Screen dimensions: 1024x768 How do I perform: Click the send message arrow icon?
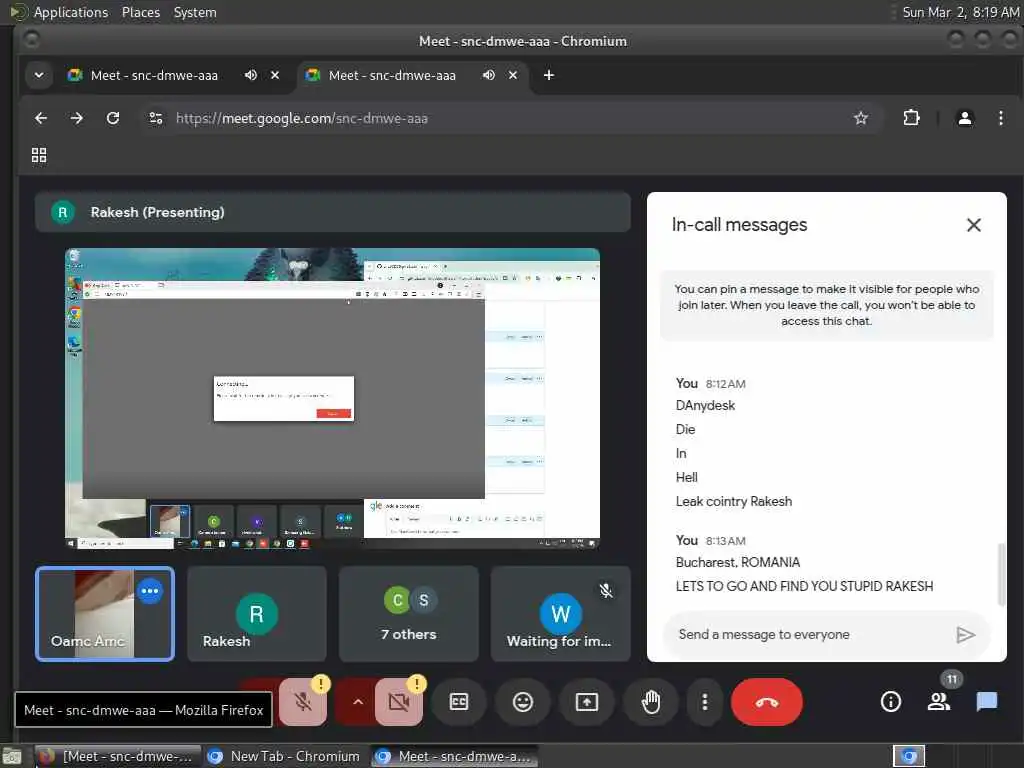(965, 634)
